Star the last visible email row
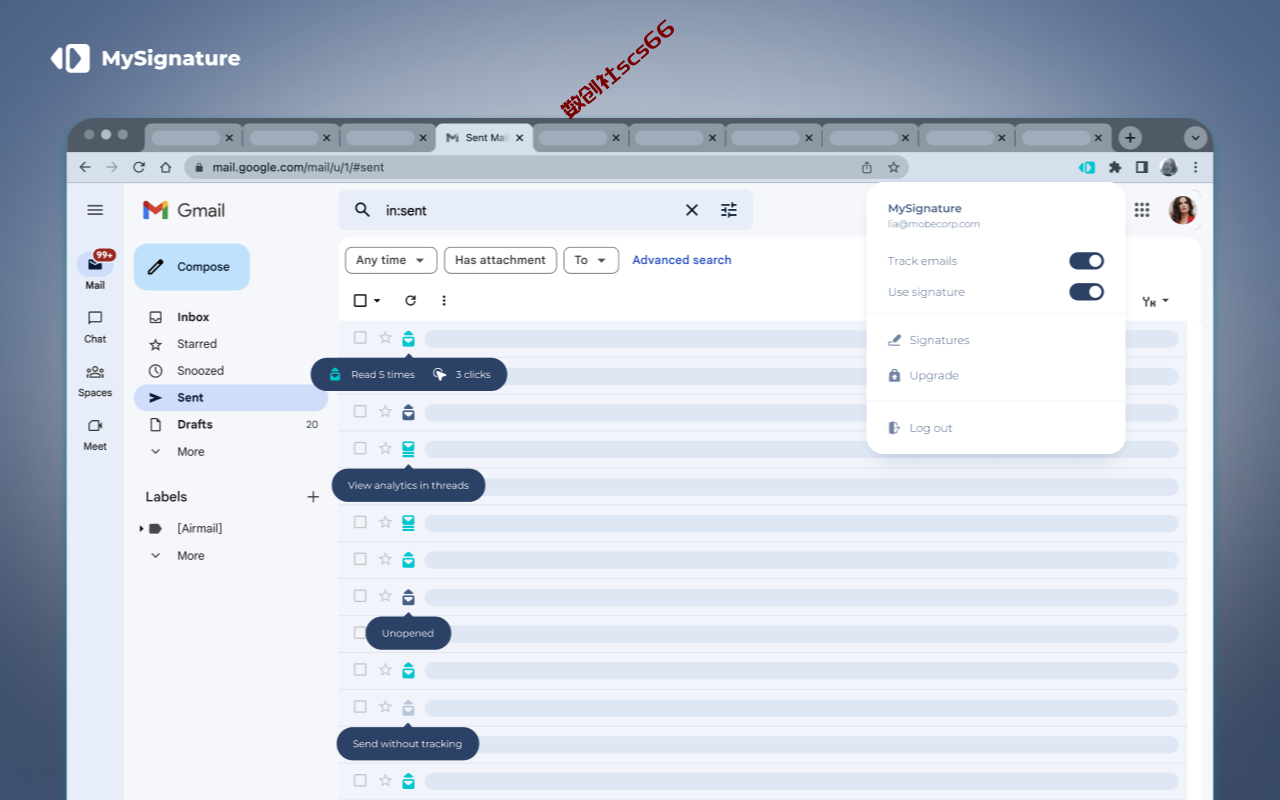 coord(385,780)
